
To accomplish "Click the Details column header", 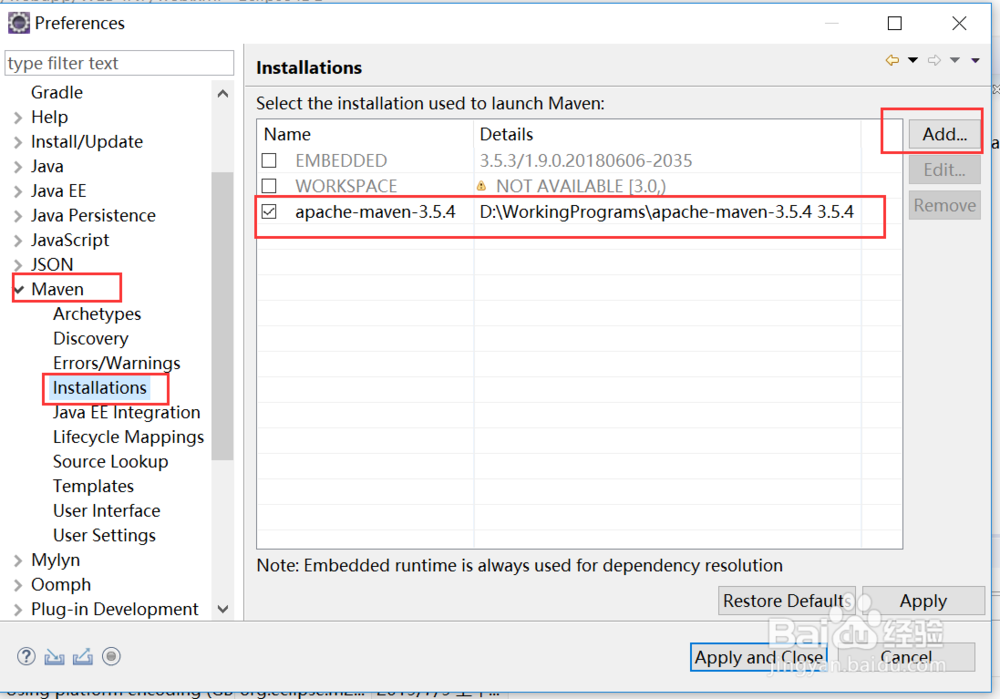I will (667, 134).
